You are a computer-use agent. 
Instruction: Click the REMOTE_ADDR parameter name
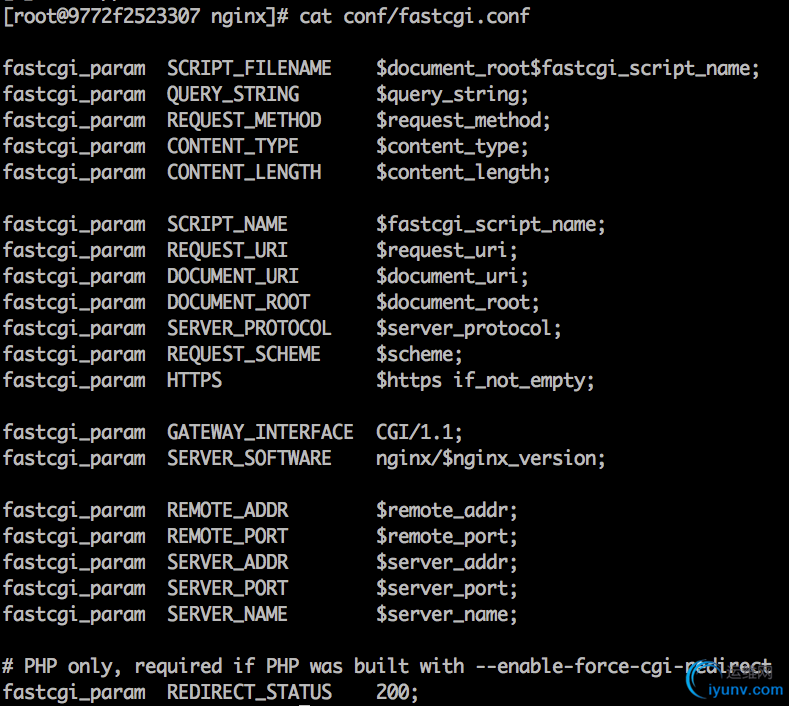tap(228, 510)
